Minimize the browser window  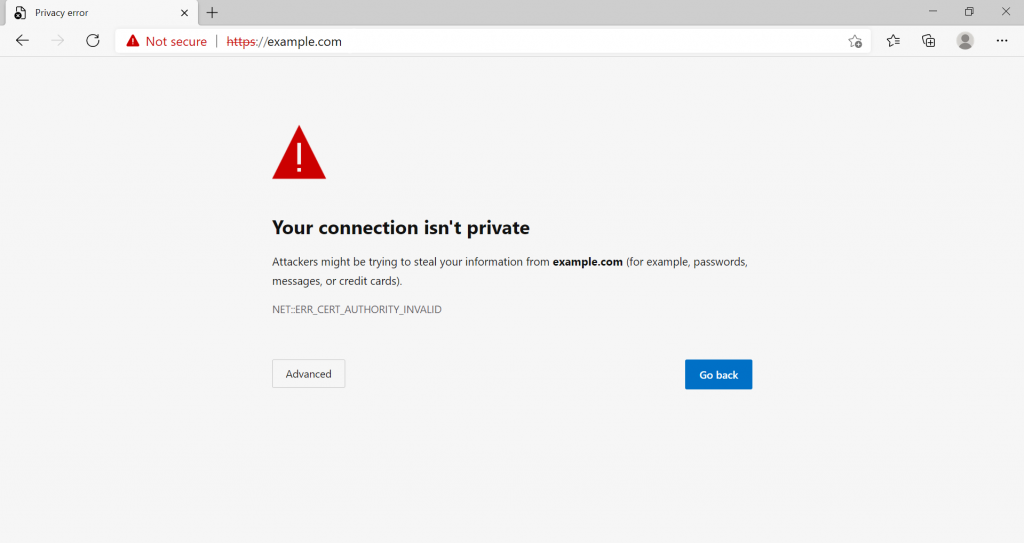point(932,12)
